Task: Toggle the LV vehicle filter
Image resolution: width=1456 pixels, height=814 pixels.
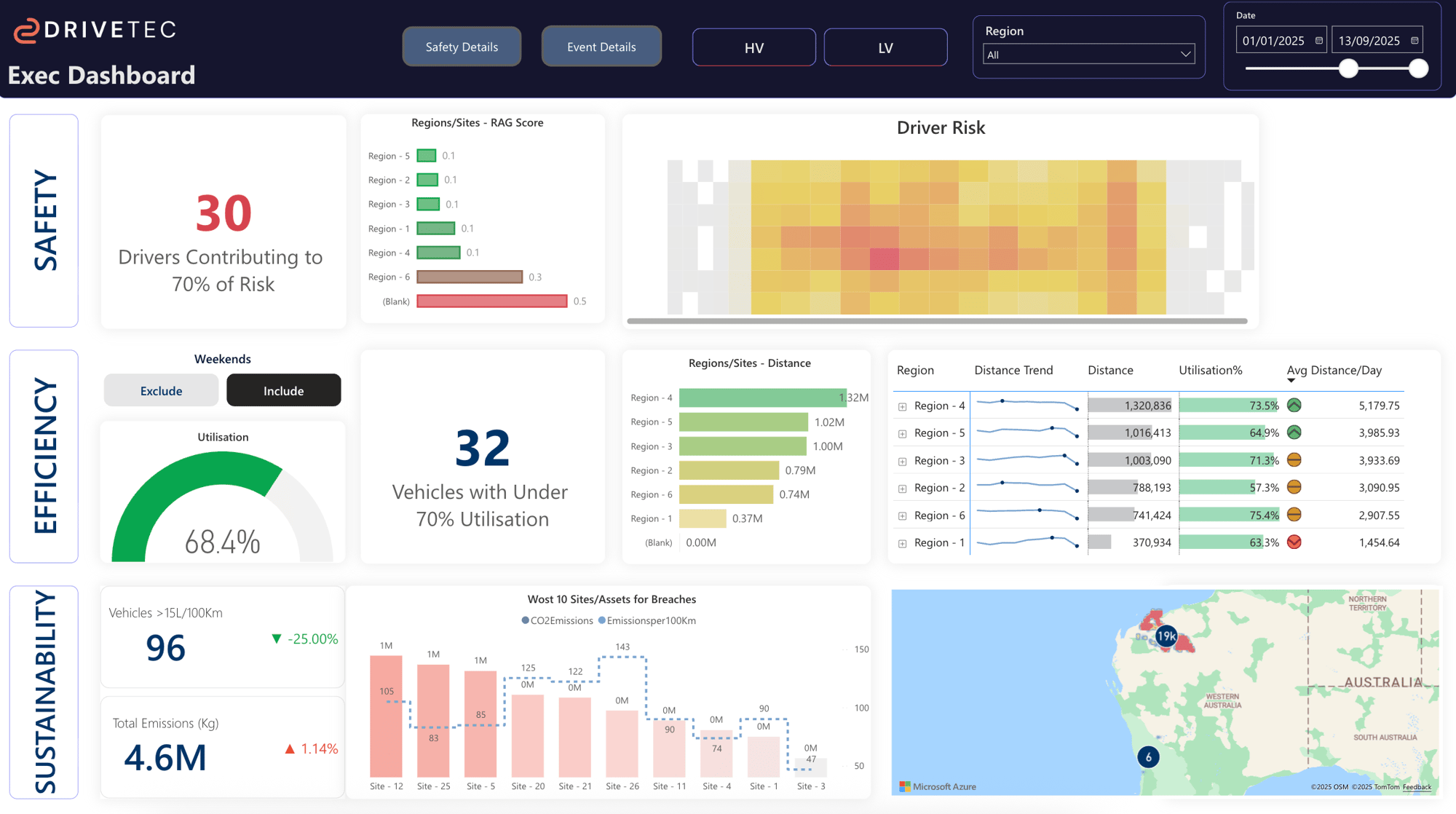Action: click(885, 48)
